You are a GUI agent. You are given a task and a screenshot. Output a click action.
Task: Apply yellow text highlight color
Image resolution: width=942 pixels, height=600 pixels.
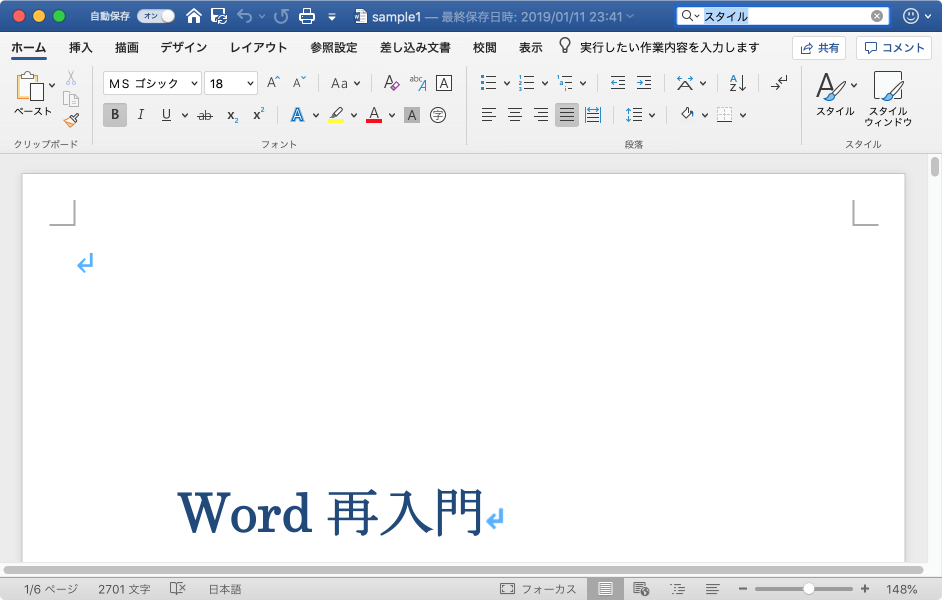pos(336,115)
